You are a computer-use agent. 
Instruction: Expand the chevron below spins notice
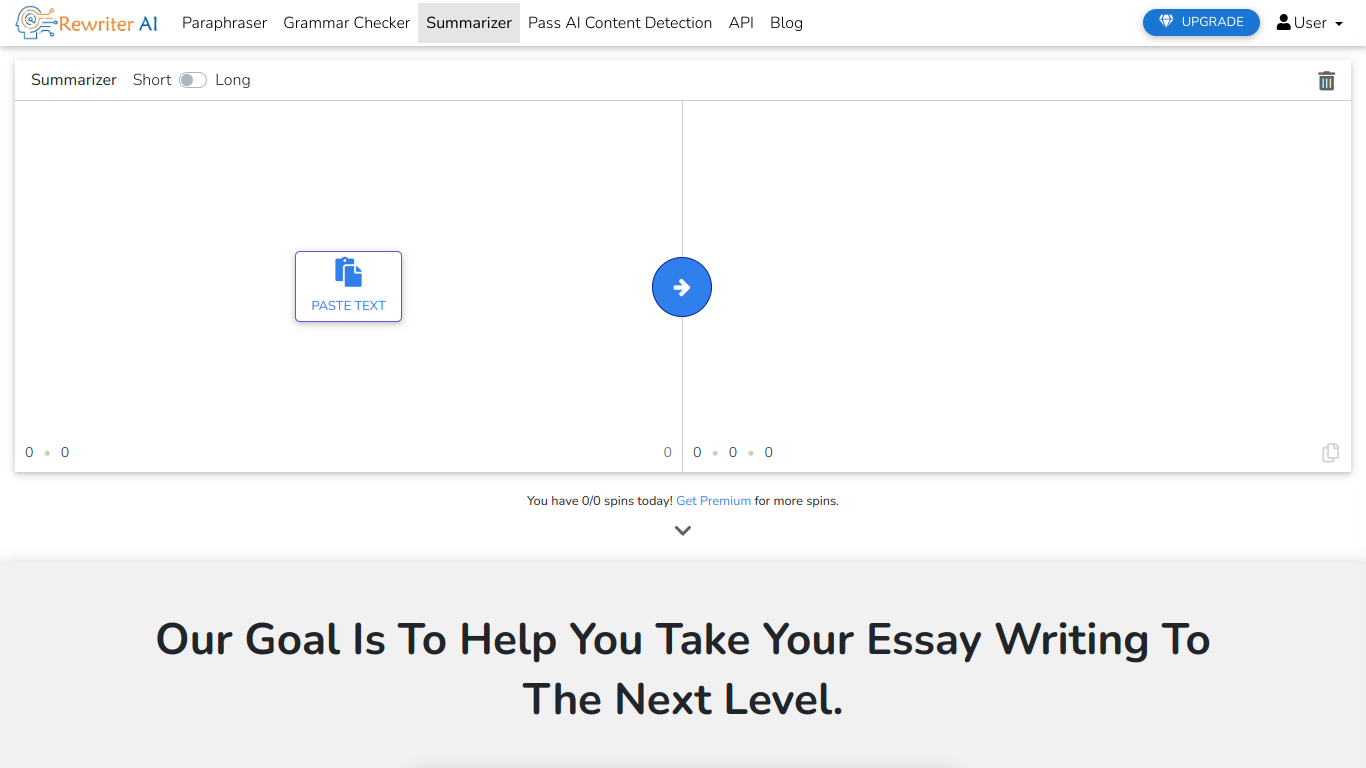[683, 531]
